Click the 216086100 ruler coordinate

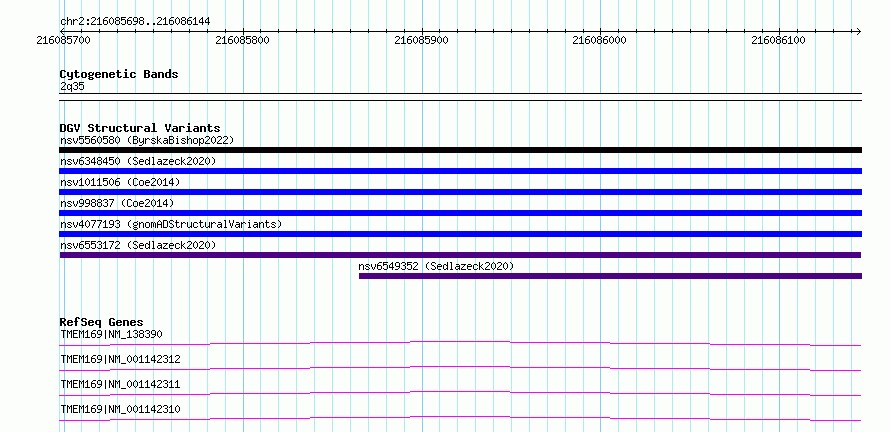[779, 40]
